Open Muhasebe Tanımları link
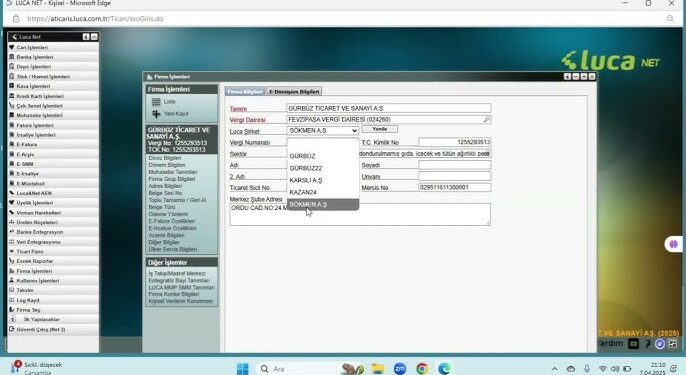The width and height of the screenshot is (686, 375). 173,172
